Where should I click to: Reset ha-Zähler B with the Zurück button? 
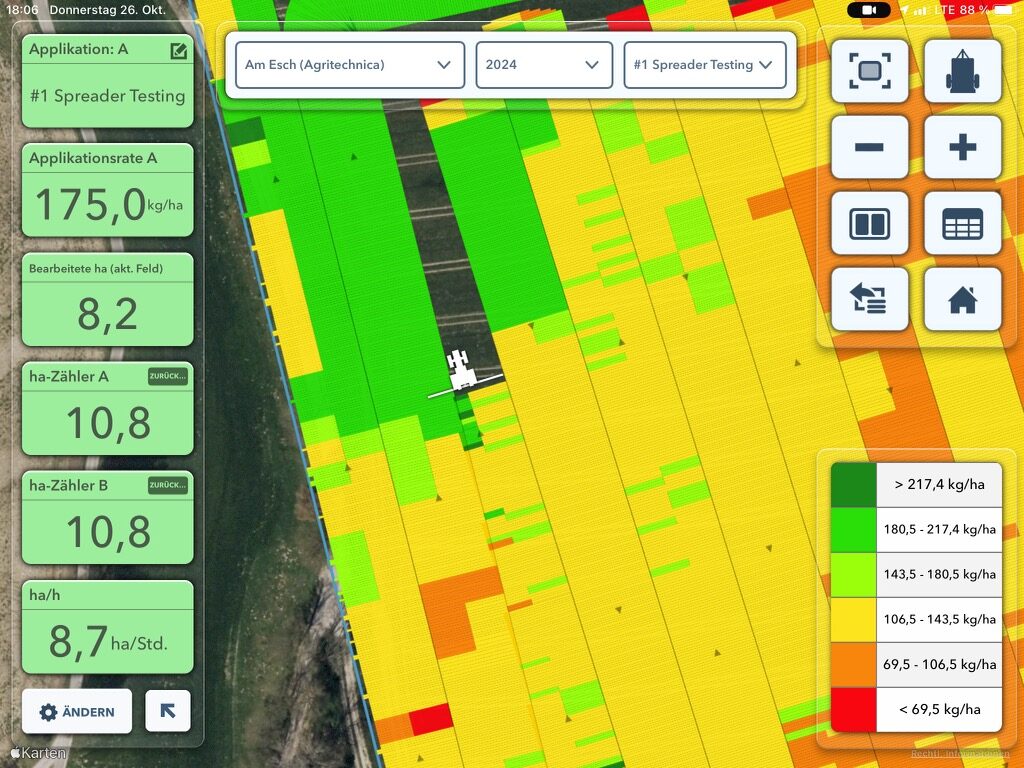click(167, 485)
